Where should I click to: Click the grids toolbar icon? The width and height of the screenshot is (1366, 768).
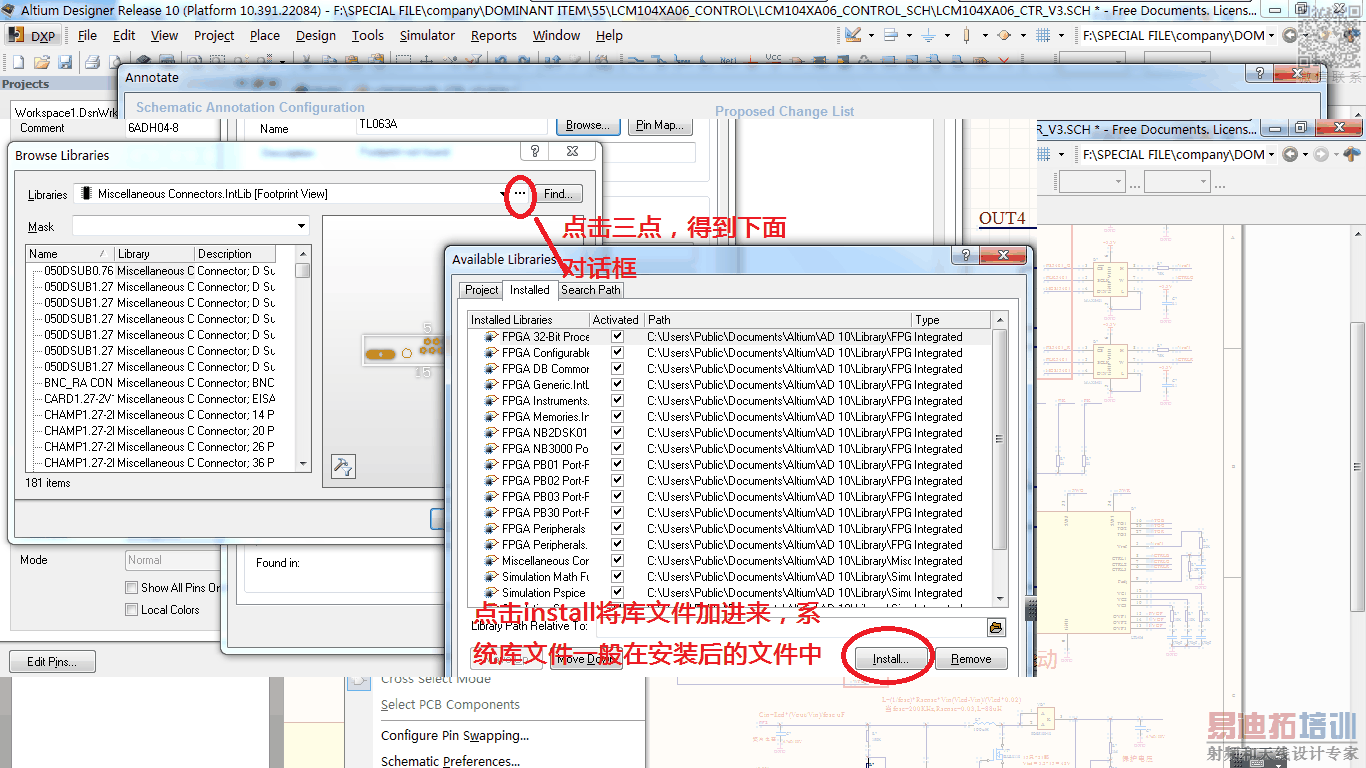click(1043, 35)
